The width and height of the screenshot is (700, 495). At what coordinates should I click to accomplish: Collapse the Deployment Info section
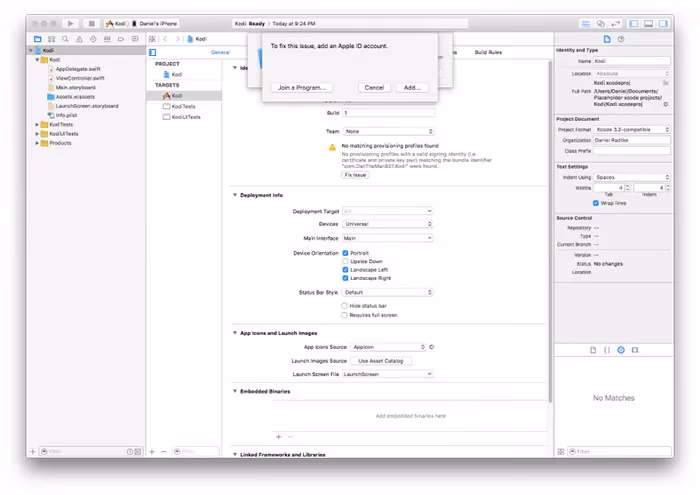pyautogui.click(x=235, y=195)
